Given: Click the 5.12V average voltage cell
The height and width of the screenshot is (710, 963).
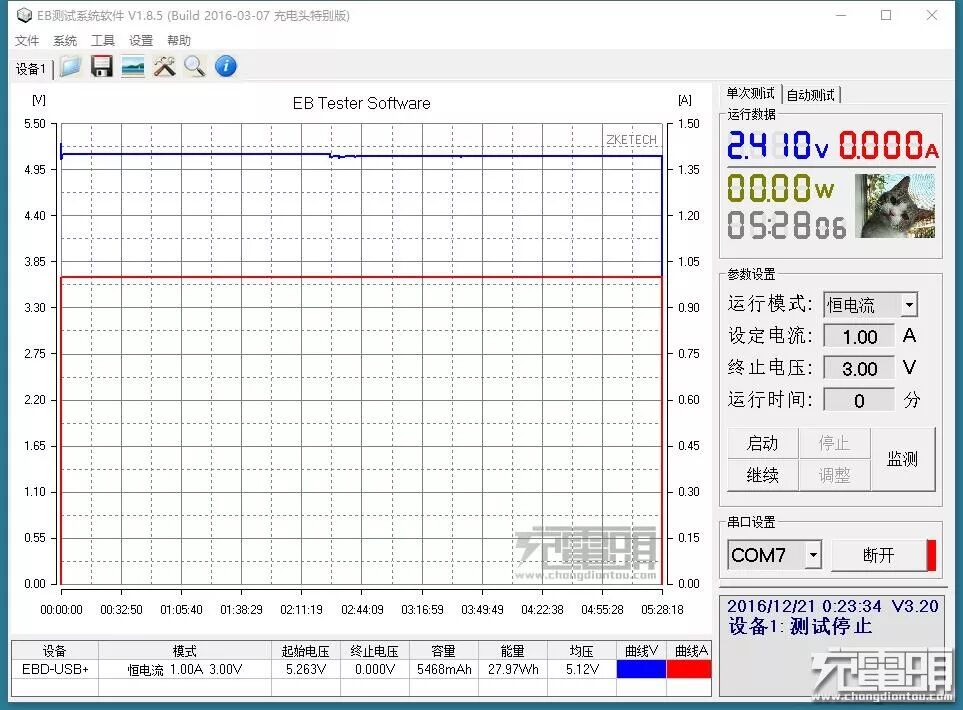Looking at the screenshot, I should 582,669.
